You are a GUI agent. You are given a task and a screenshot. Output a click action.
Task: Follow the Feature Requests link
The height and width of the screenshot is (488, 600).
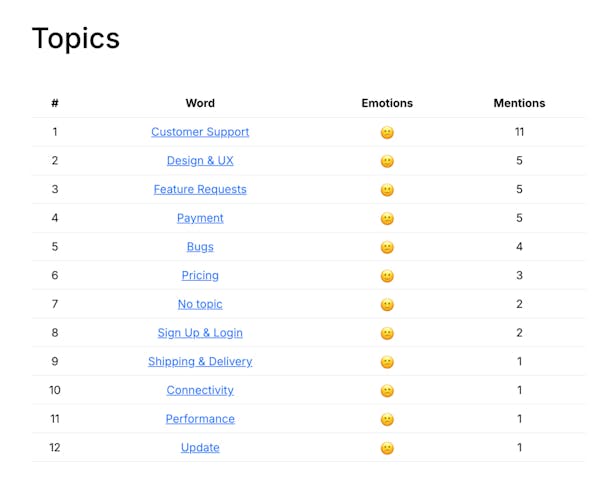coord(200,189)
